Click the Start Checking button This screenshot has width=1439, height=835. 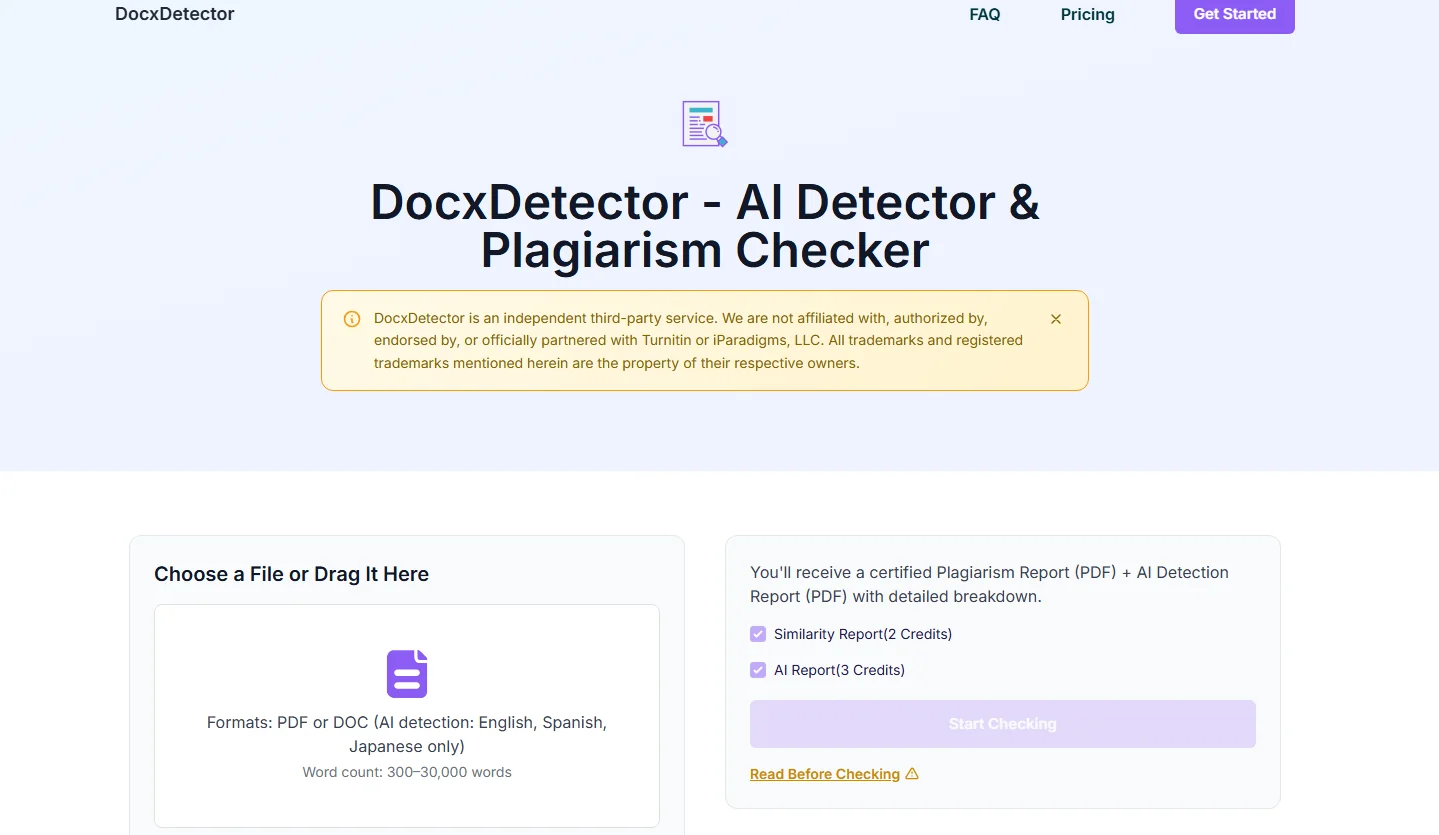[1003, 724]
